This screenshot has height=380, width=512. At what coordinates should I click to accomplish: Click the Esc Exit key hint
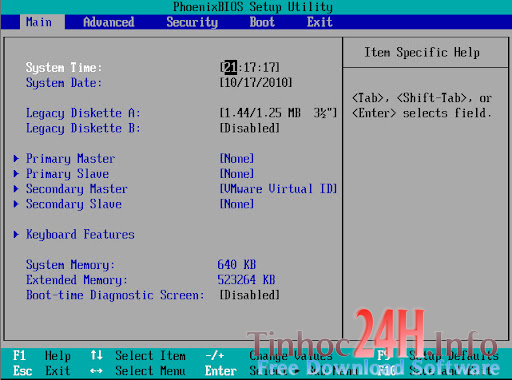(42, 371)
